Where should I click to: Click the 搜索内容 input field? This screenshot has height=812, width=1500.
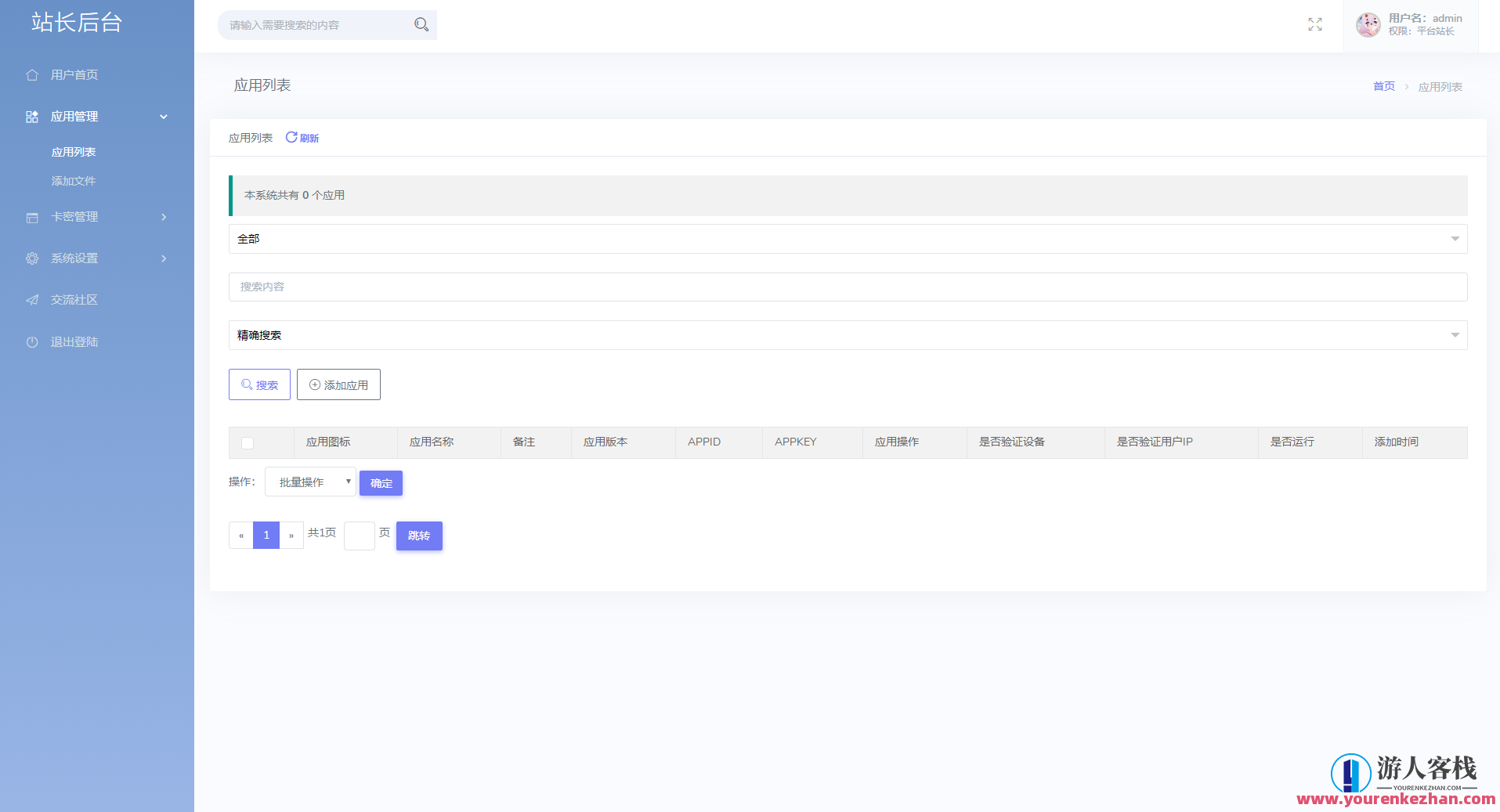(x=848, y=287)
